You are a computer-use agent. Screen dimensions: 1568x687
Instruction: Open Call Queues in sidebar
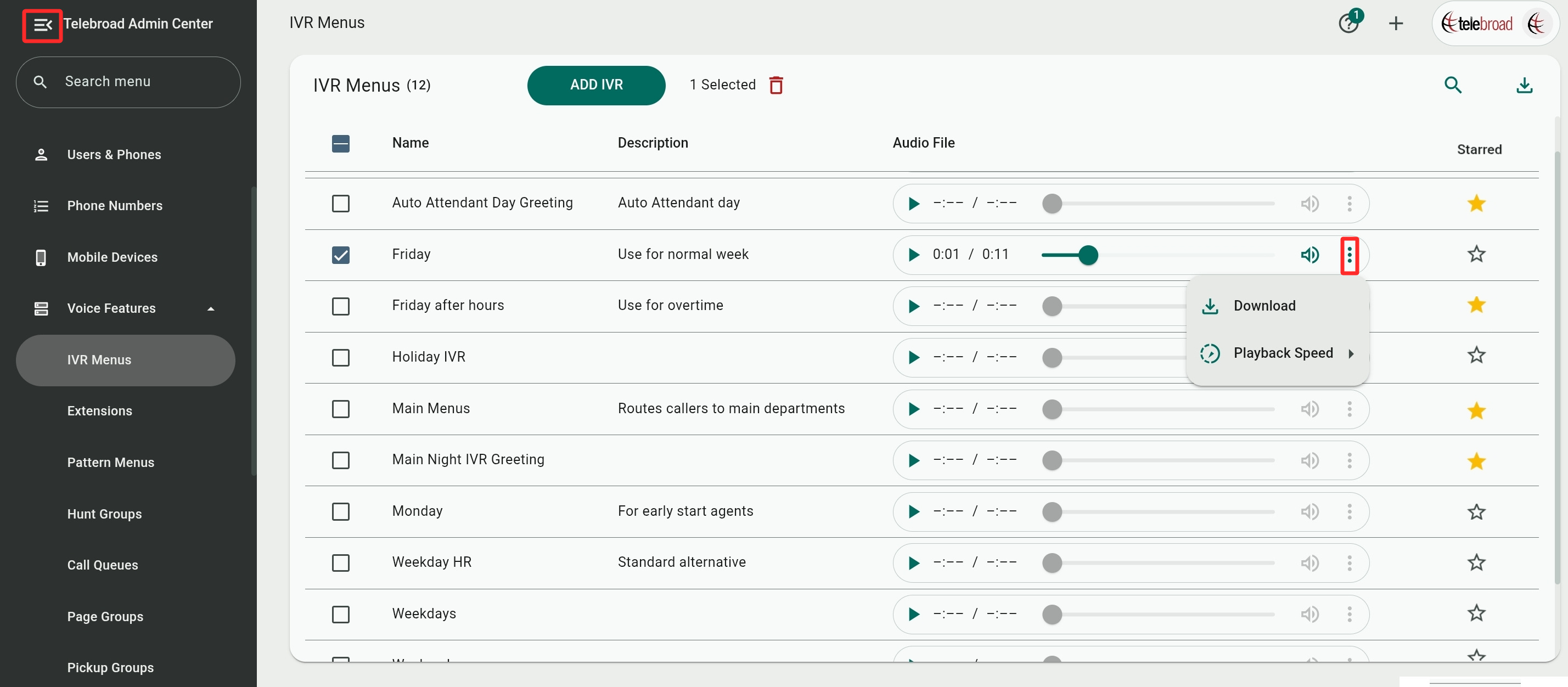[102, 565]
